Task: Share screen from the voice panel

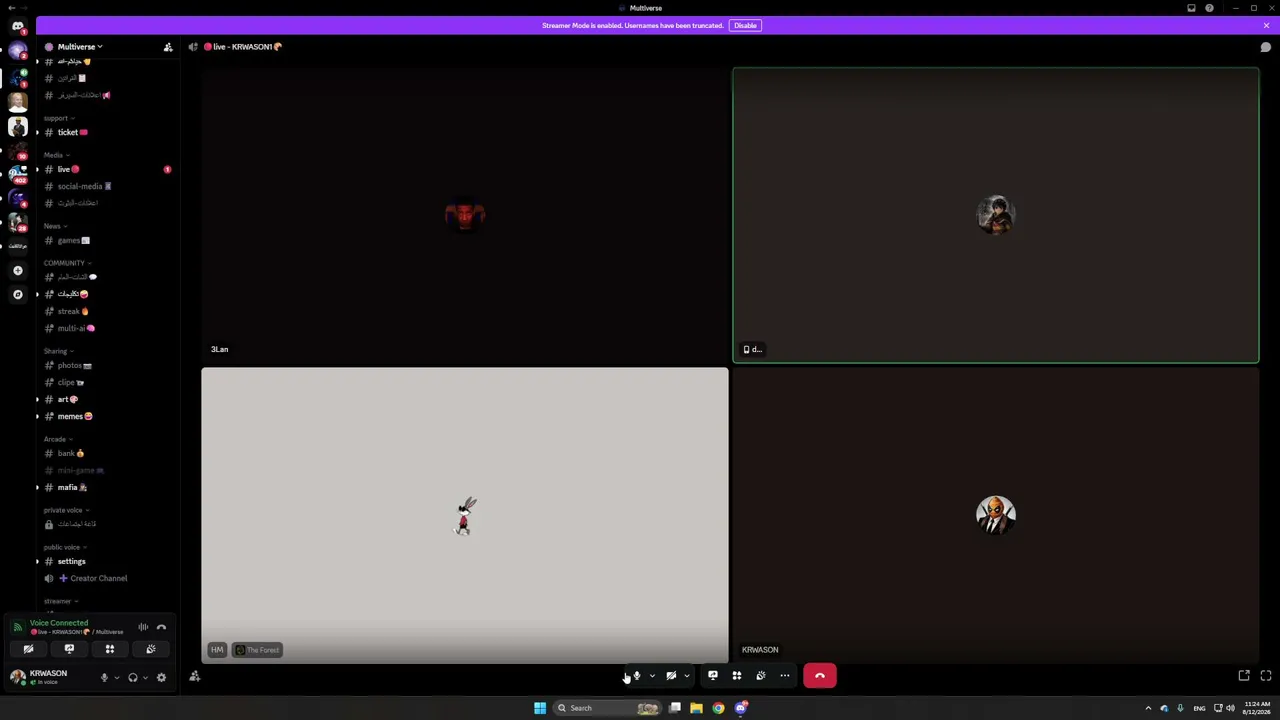Action: 69,649
